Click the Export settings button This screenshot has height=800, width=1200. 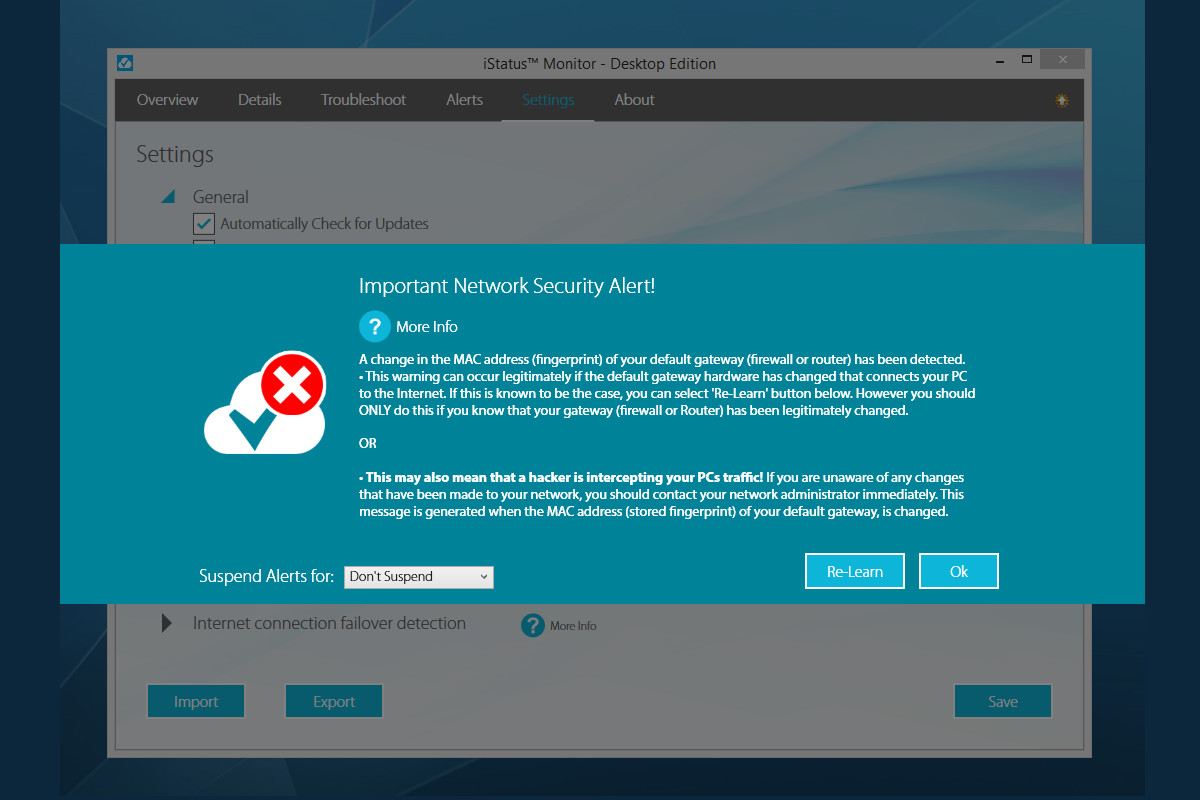point(334,701)
